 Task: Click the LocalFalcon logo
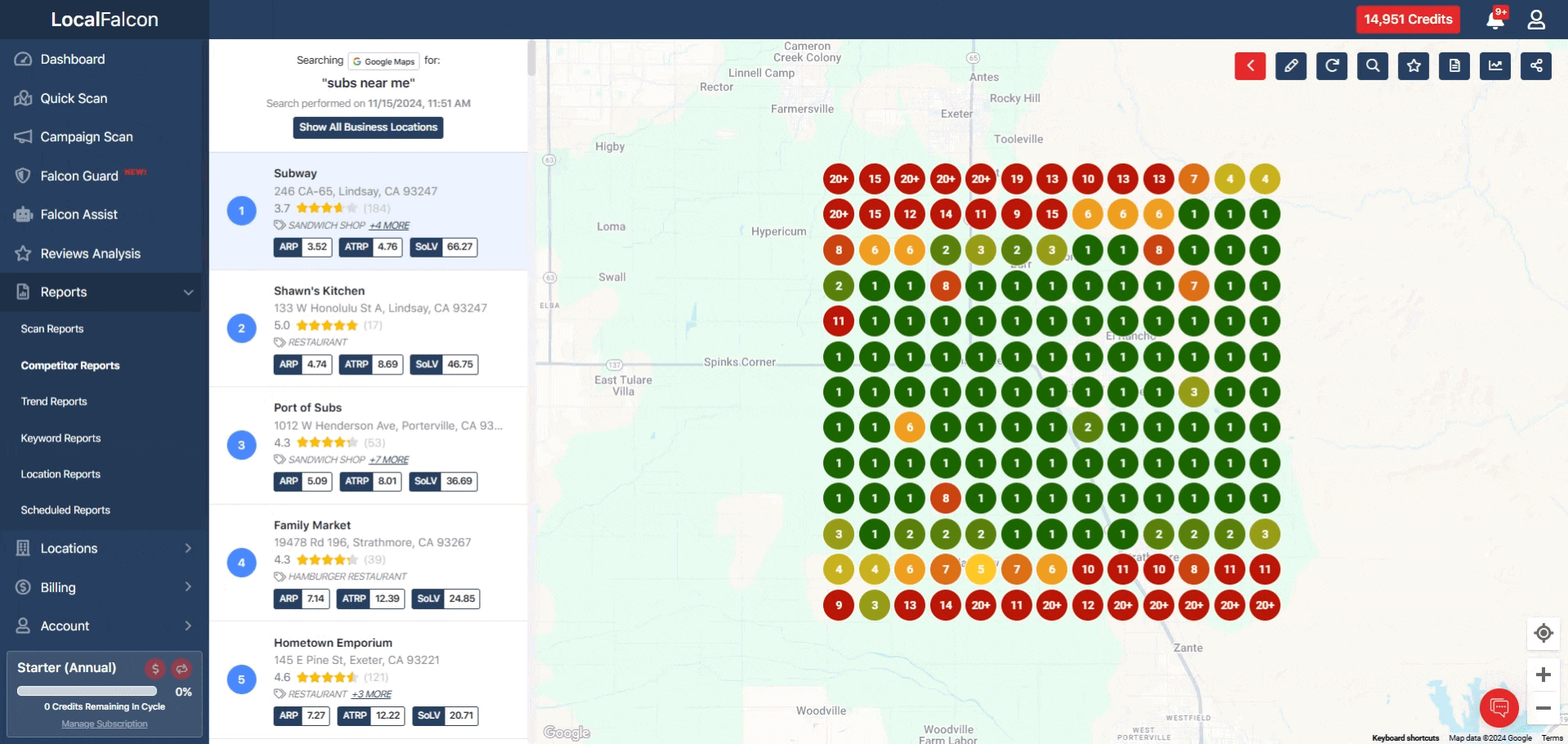pyautogui.click(x=105, y=20)
